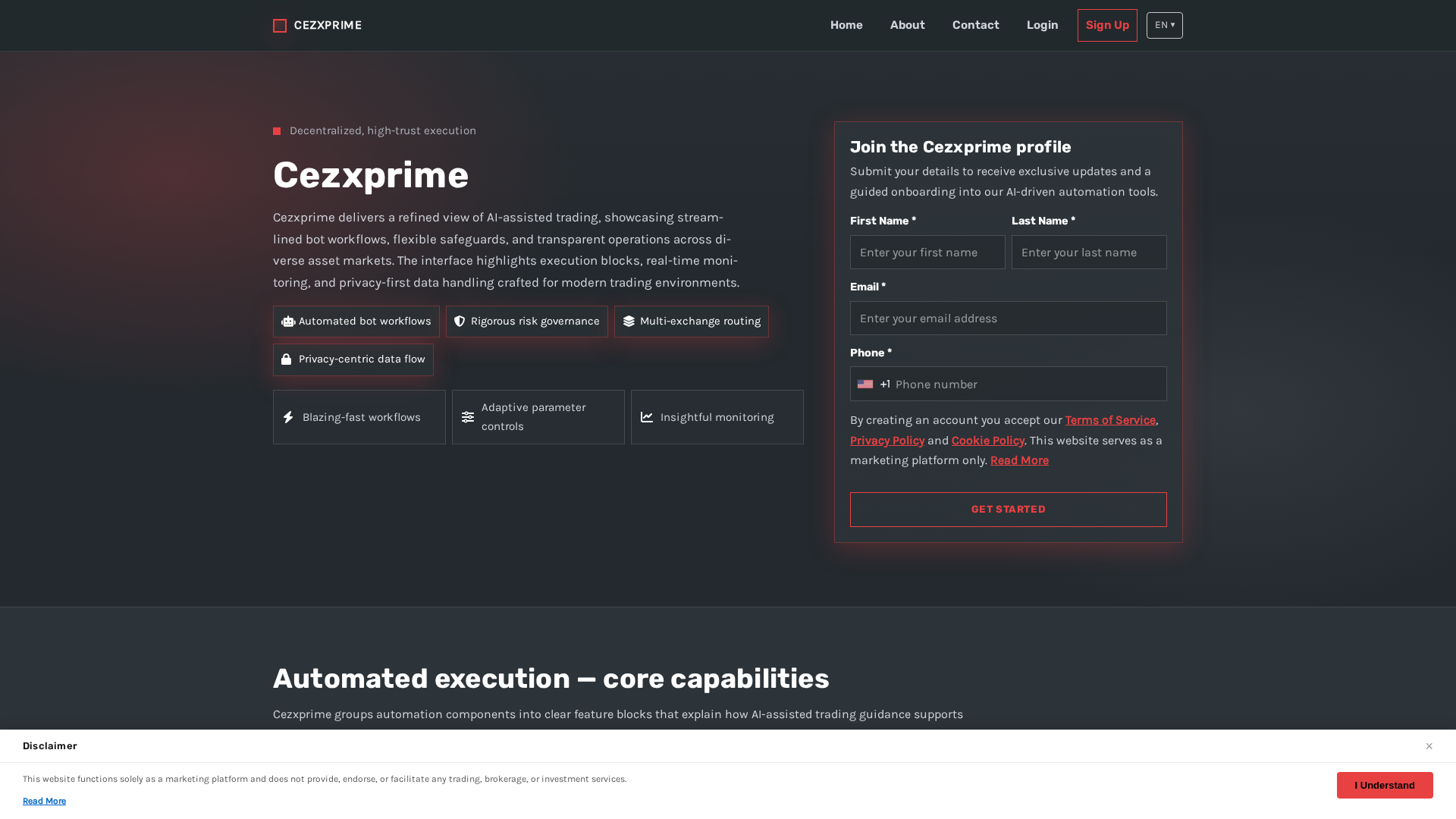Open the Contact page
The width and height of the screenshot is (1456, 819).
976,25
